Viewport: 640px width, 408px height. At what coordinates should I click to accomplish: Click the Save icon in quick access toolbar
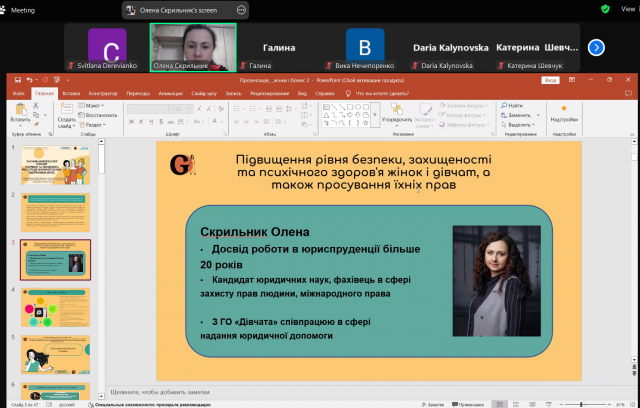pyautogui.click(x=18, y=79)
